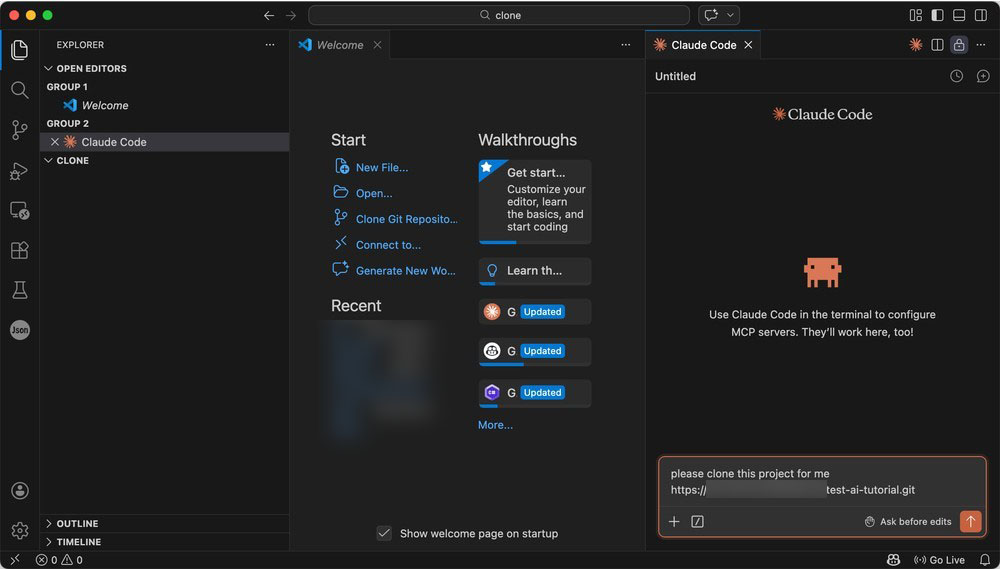The height and width of the screenshot is (569, 1000).
Task: Open the Accounts menu in the activity bar
Action: [x=20, y=491]
